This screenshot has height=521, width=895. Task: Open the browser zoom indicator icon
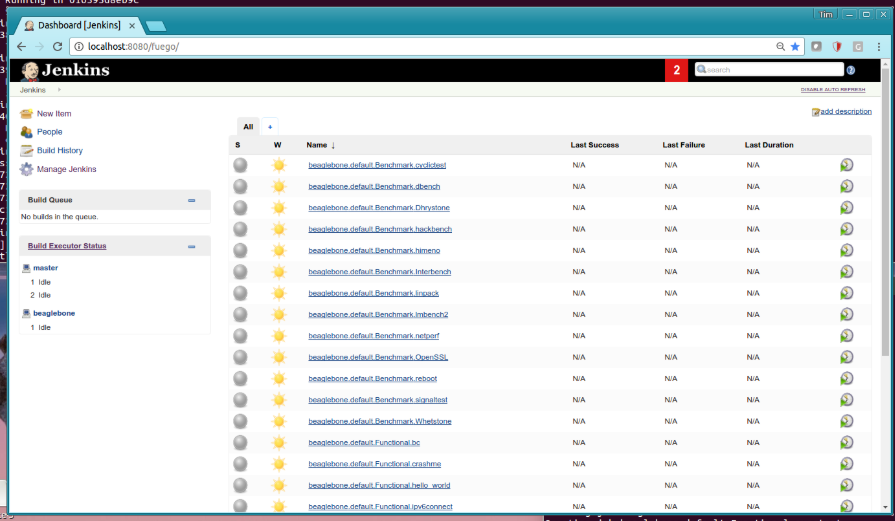tap(780, 47)
